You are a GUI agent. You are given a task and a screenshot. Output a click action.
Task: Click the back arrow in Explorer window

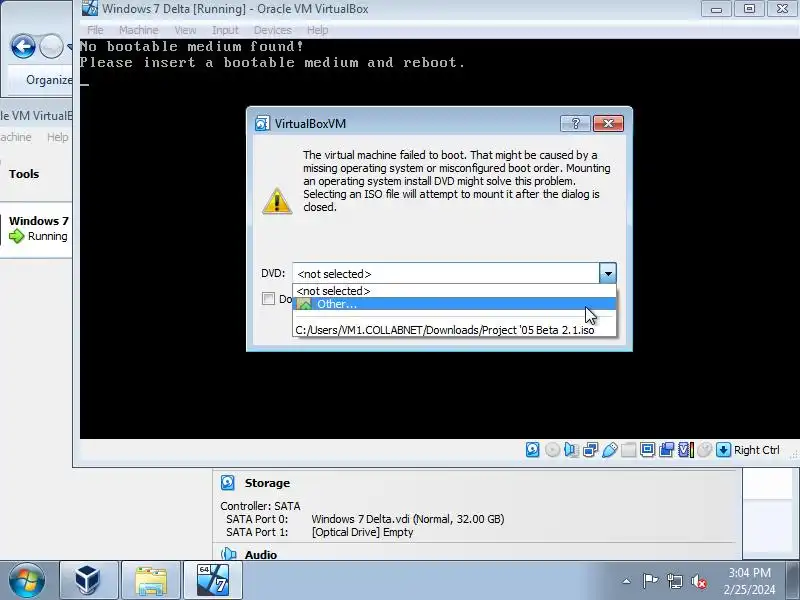(23, 47)
